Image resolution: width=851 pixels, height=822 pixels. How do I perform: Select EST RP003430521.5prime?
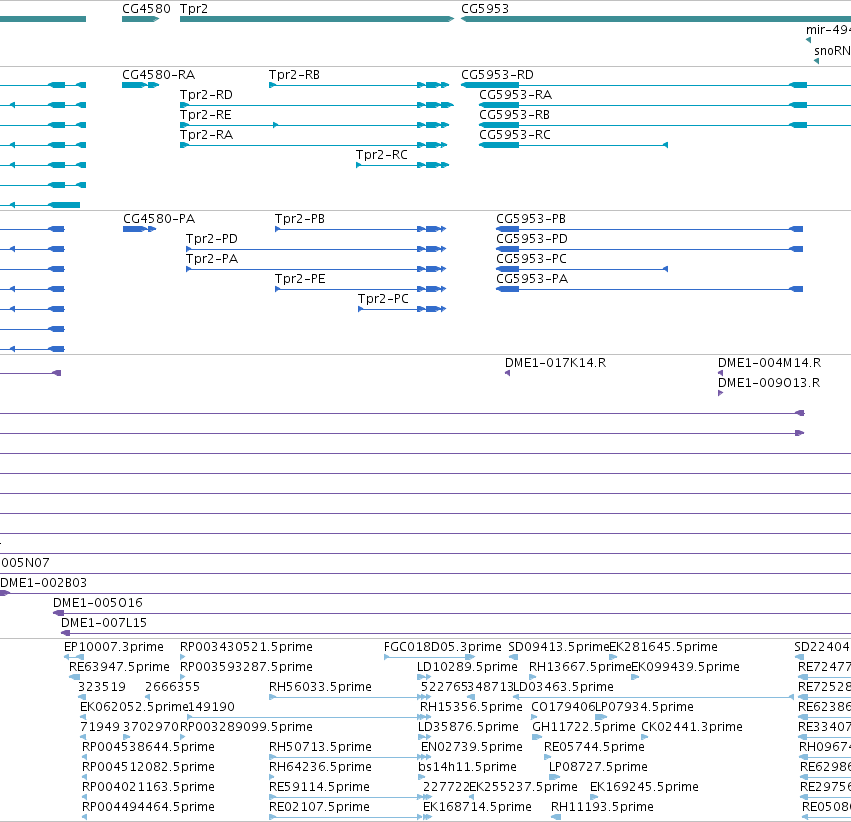coord(246,647)
